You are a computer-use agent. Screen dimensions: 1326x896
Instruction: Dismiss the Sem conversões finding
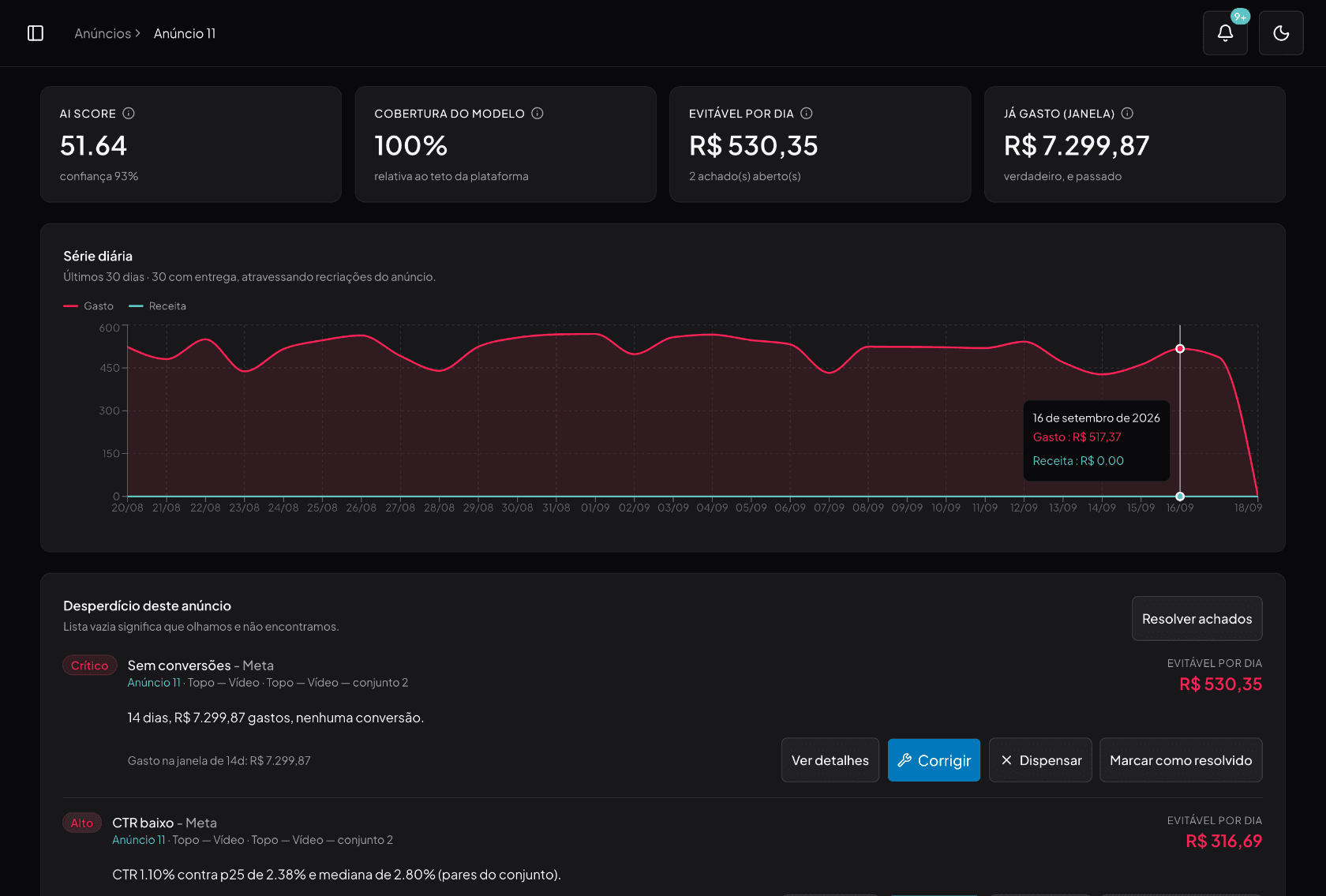pos(1040,760)
